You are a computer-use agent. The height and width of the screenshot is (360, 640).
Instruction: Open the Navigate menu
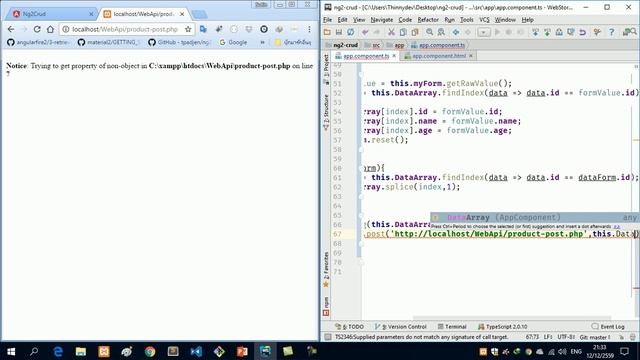[x=382, y=20]
